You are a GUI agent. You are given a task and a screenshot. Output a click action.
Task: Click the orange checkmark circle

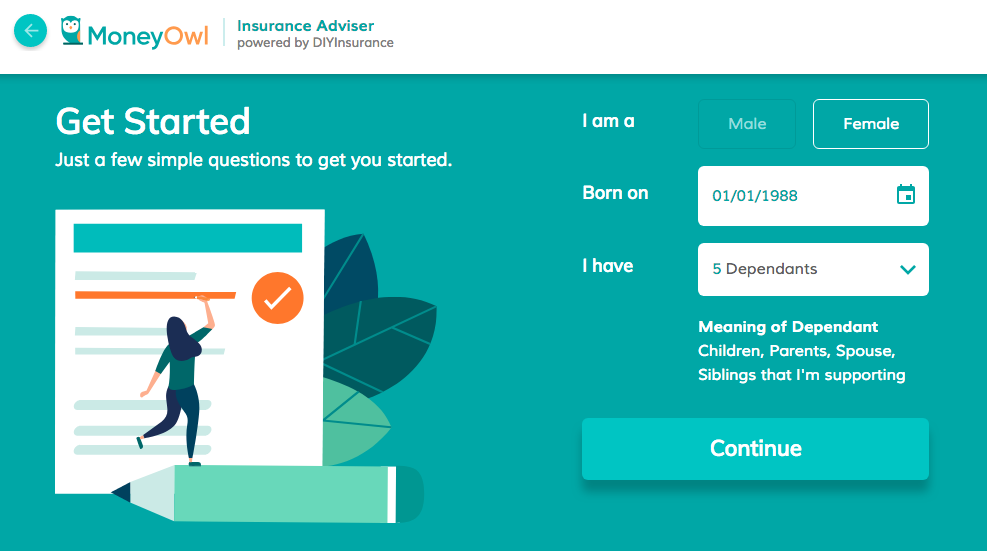click(277, 297)
